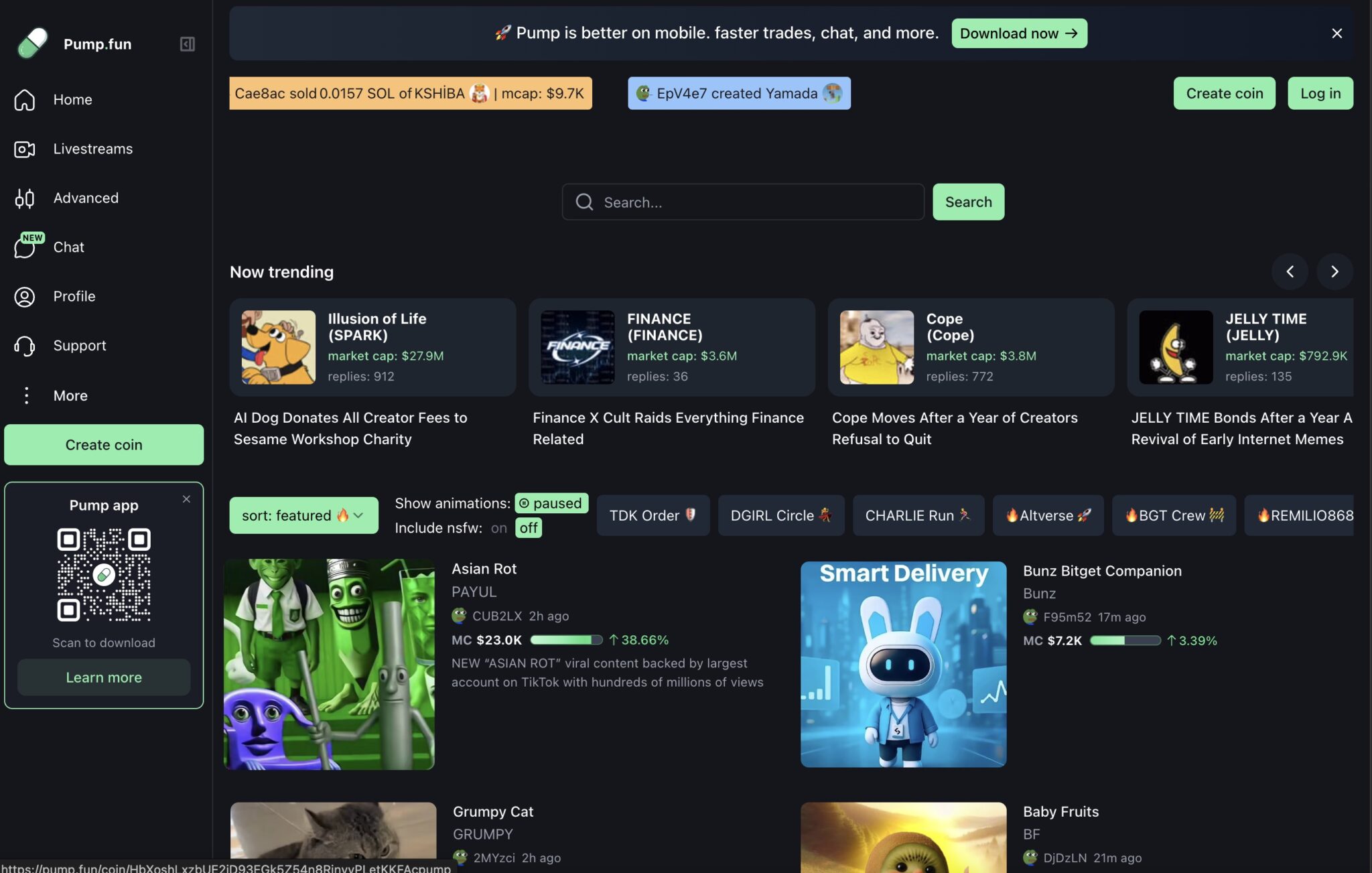Show next trending coins
This screenshot has width=1372, height=873.
point(1334,271)
